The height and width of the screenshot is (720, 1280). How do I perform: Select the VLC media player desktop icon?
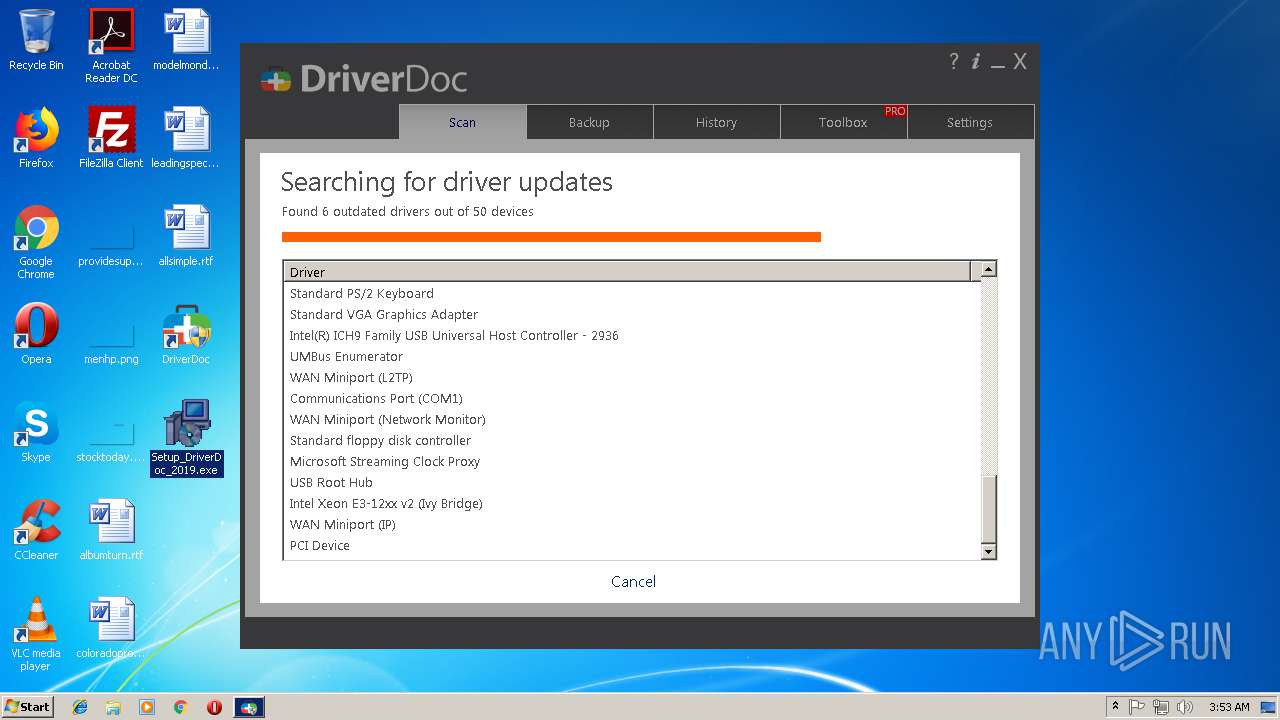point(36,634)
